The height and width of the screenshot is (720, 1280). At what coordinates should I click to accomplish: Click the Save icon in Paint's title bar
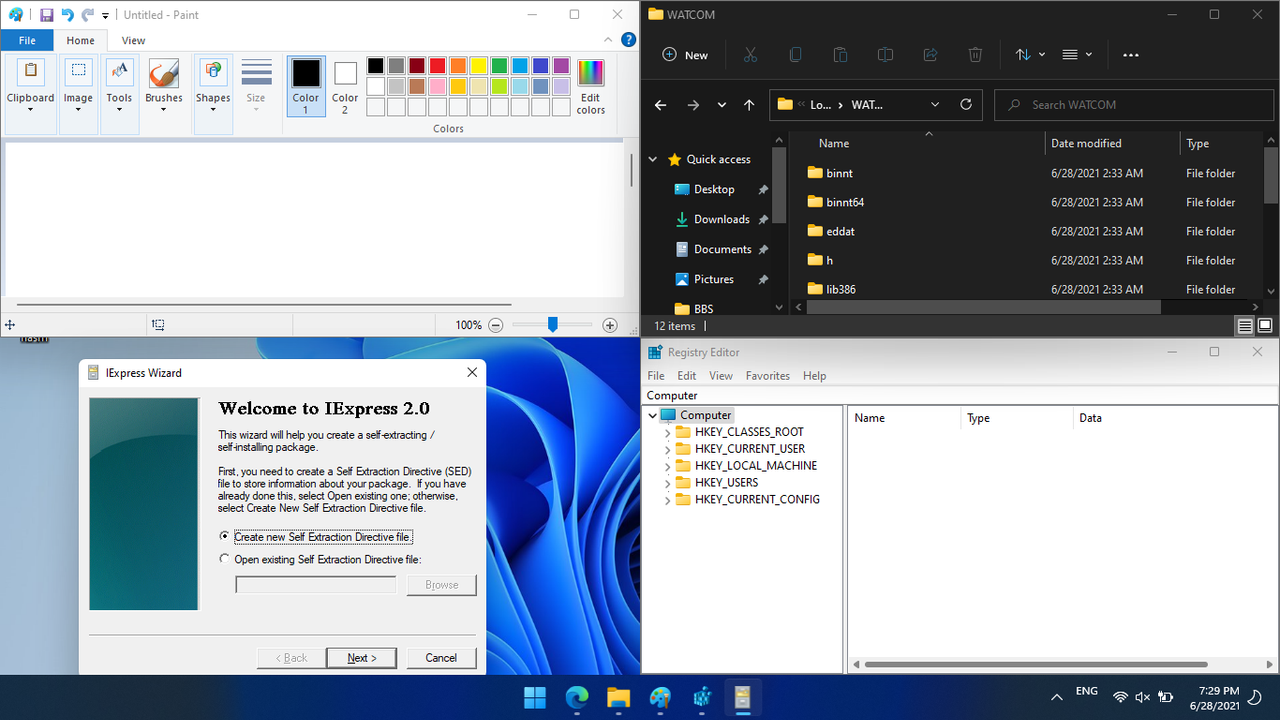point(46,15)
